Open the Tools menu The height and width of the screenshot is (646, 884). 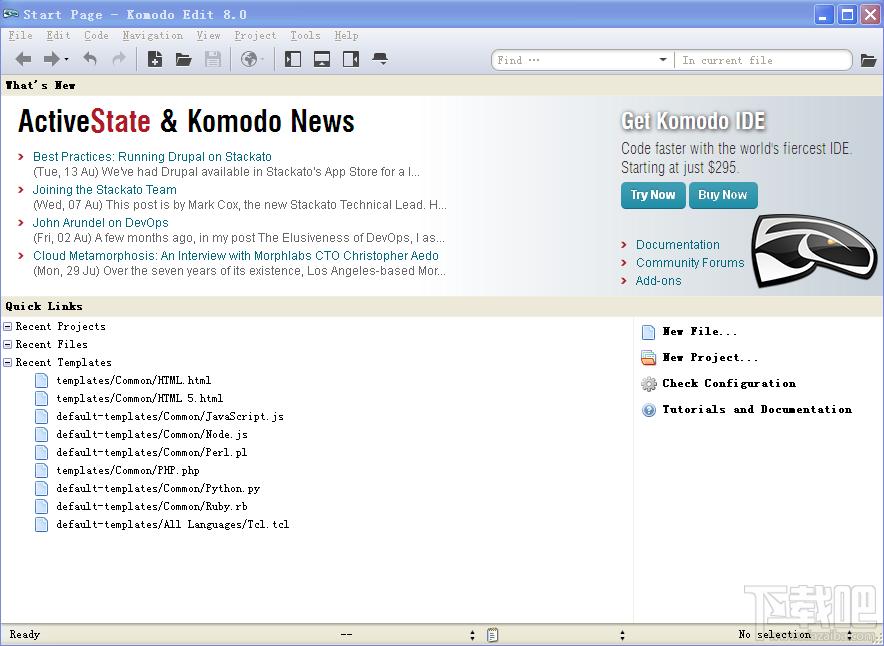[x=305, y=36]
